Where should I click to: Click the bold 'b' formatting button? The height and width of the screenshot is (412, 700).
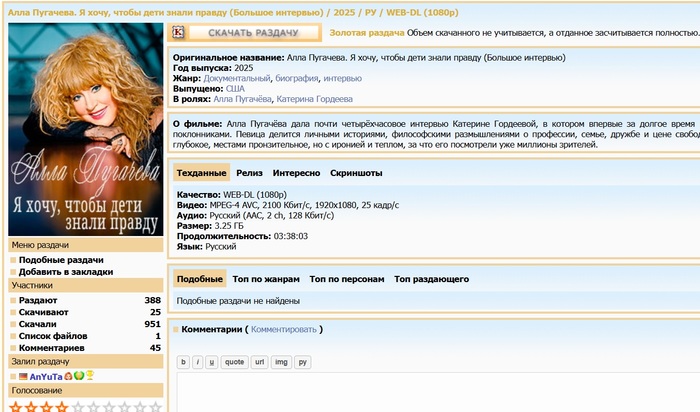coord(183,362)
